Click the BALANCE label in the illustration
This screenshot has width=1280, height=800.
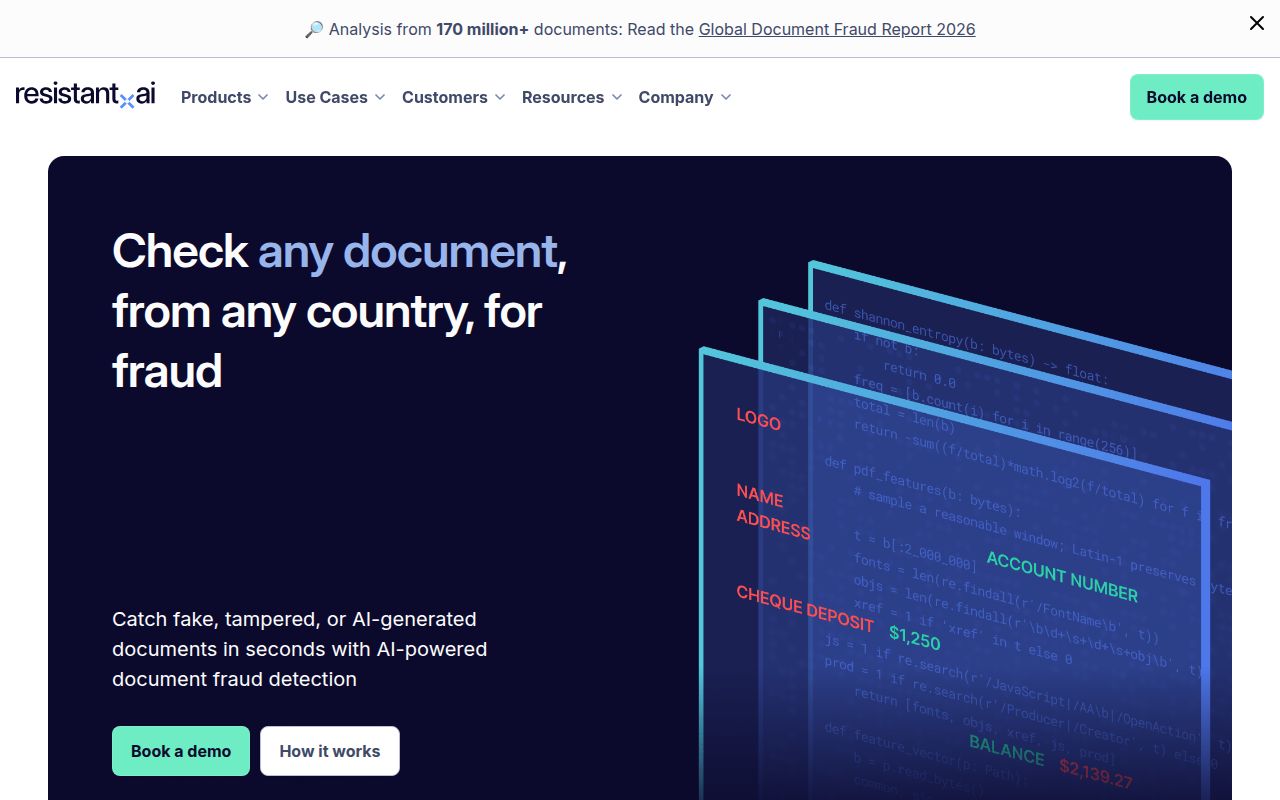pyautogui.click(x=1007, y=750)
